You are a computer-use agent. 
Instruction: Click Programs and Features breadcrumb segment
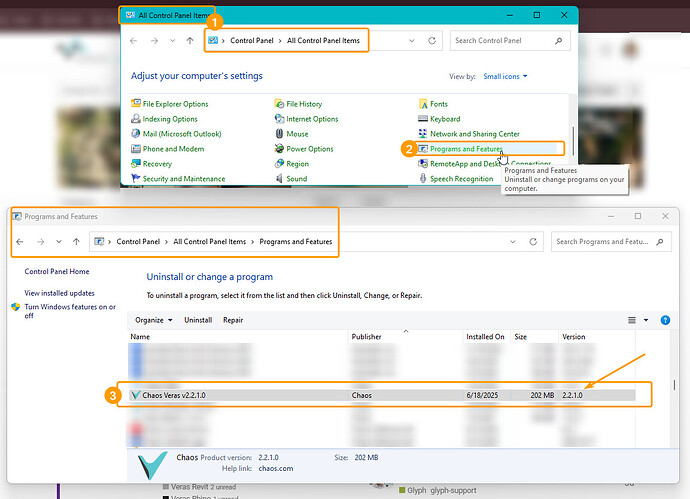pos(296,242)
